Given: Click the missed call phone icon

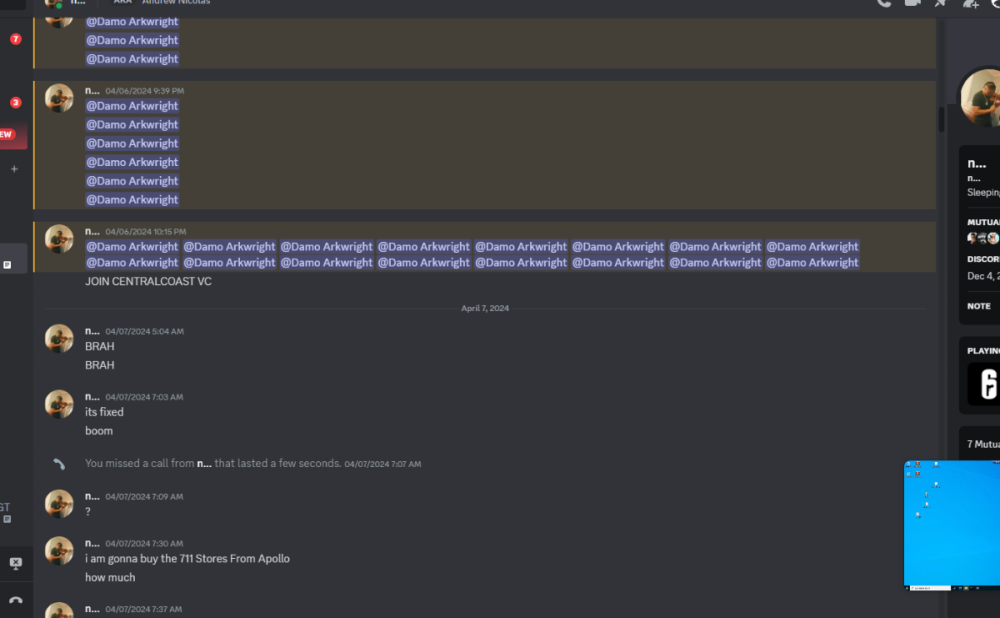Looking at the screenshot, I should point(59,464).
